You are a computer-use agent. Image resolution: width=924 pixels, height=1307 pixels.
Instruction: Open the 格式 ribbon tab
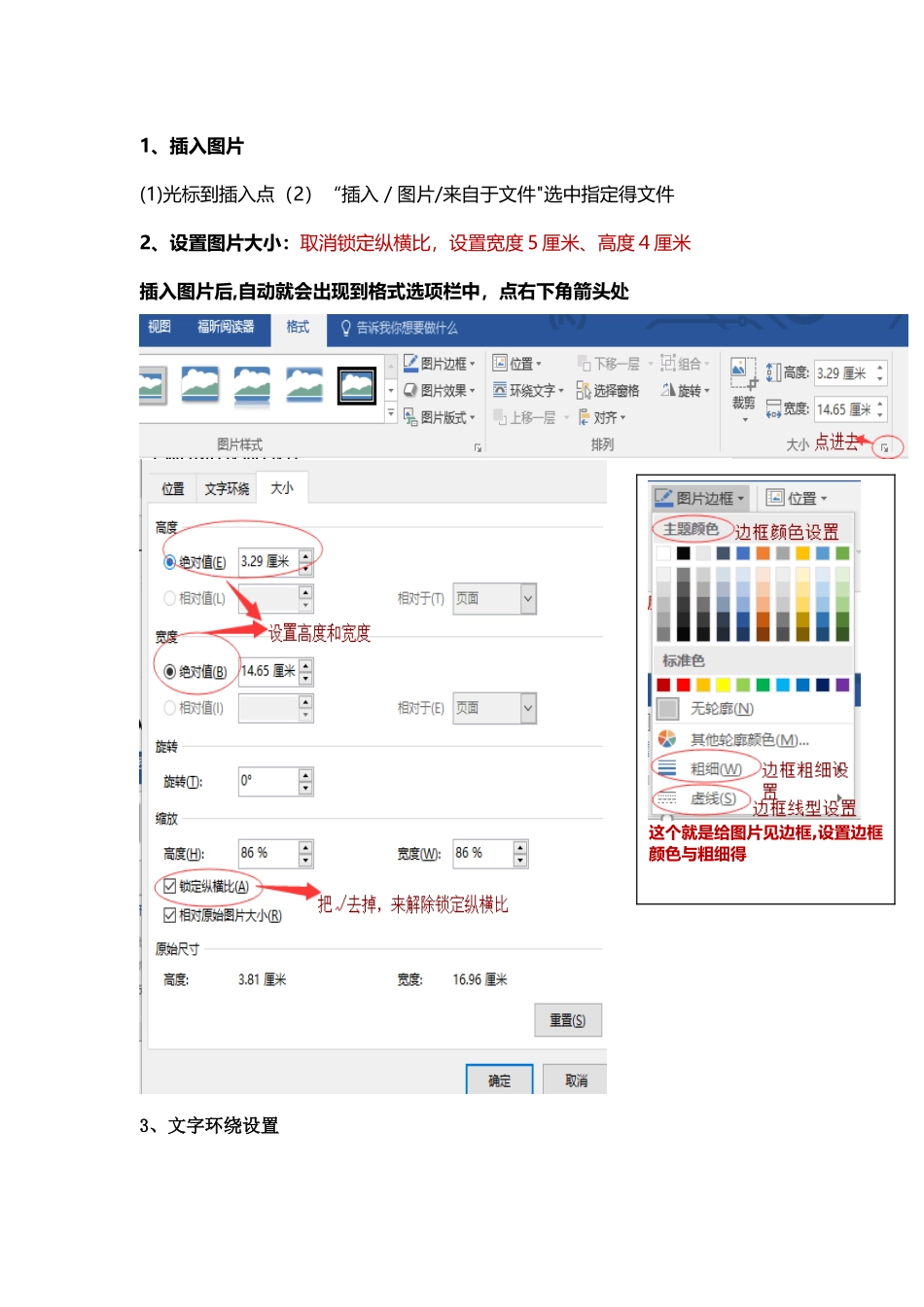pyautogui.click(x=298, y=328)
